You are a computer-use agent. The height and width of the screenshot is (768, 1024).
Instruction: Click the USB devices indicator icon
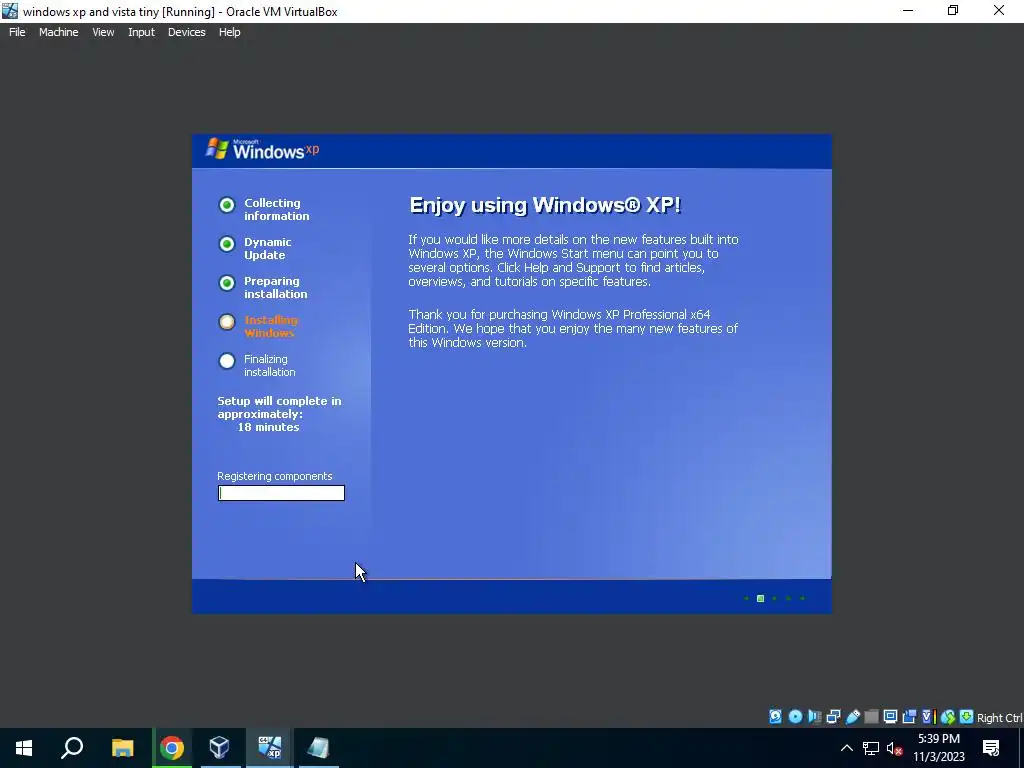tap(852, 716)
